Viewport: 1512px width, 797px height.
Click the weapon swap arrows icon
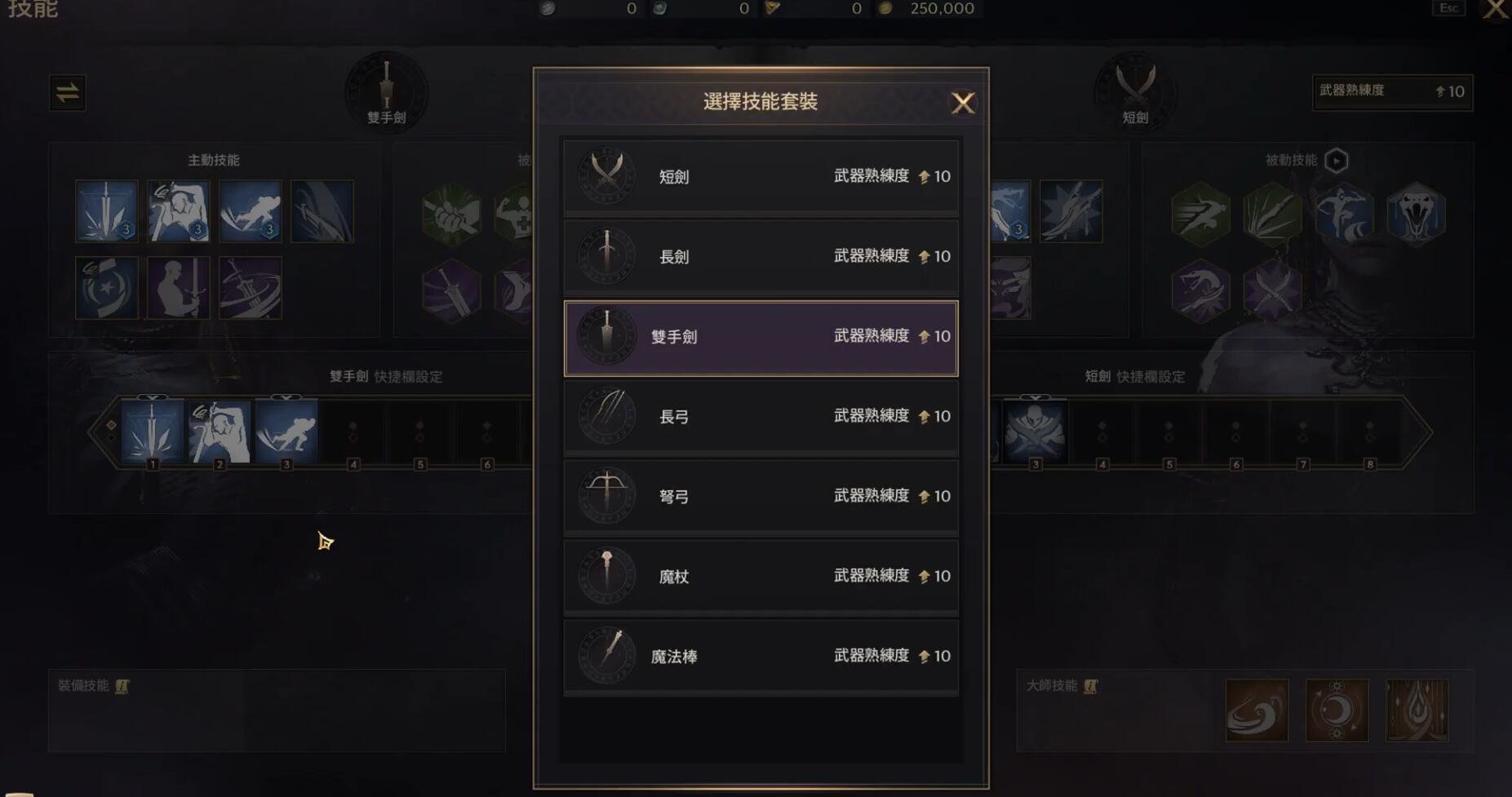pos(68,93)
